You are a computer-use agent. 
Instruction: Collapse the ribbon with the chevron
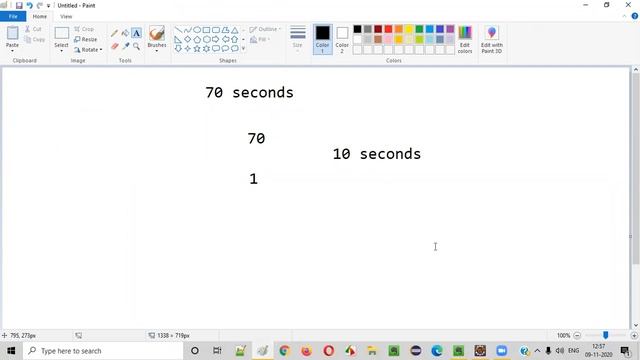624,16
